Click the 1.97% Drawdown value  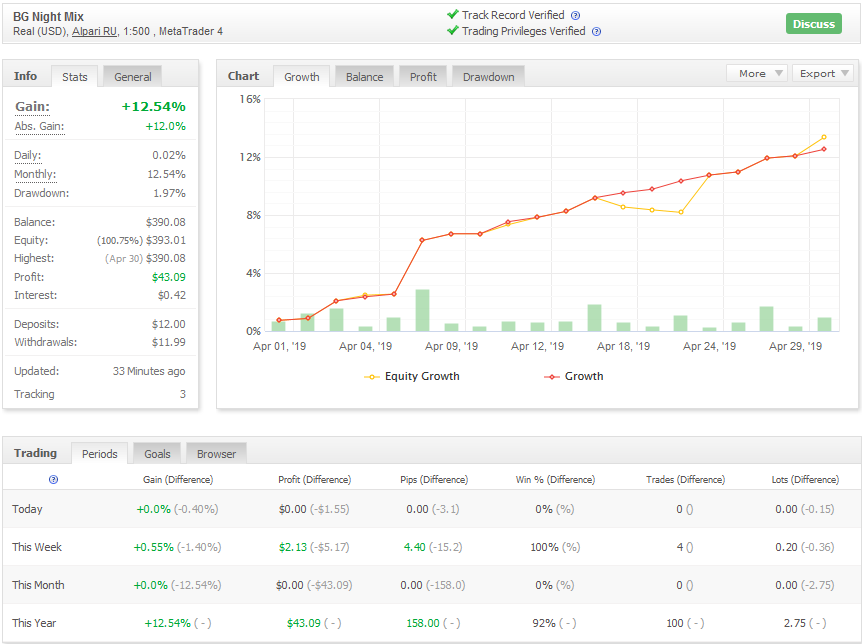(x=169, y=194)
